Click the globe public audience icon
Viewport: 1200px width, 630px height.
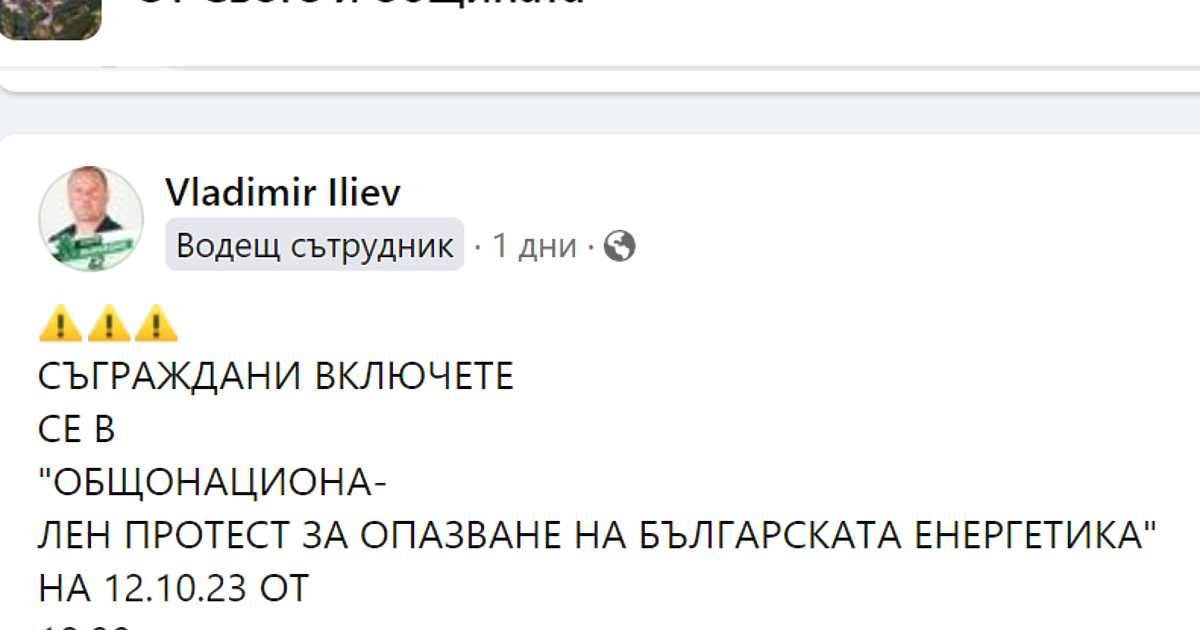pos(620,245)
